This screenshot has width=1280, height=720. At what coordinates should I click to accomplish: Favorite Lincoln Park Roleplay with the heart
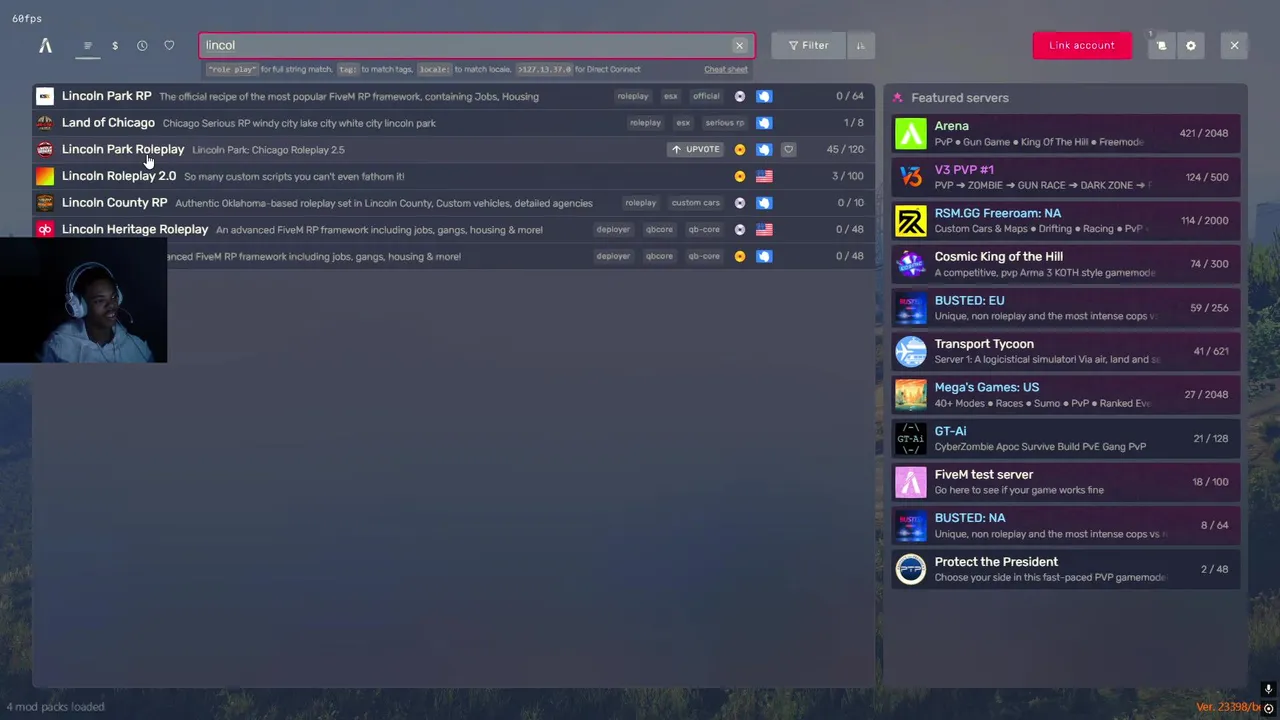pyautogui.click(x=788, y=149)
